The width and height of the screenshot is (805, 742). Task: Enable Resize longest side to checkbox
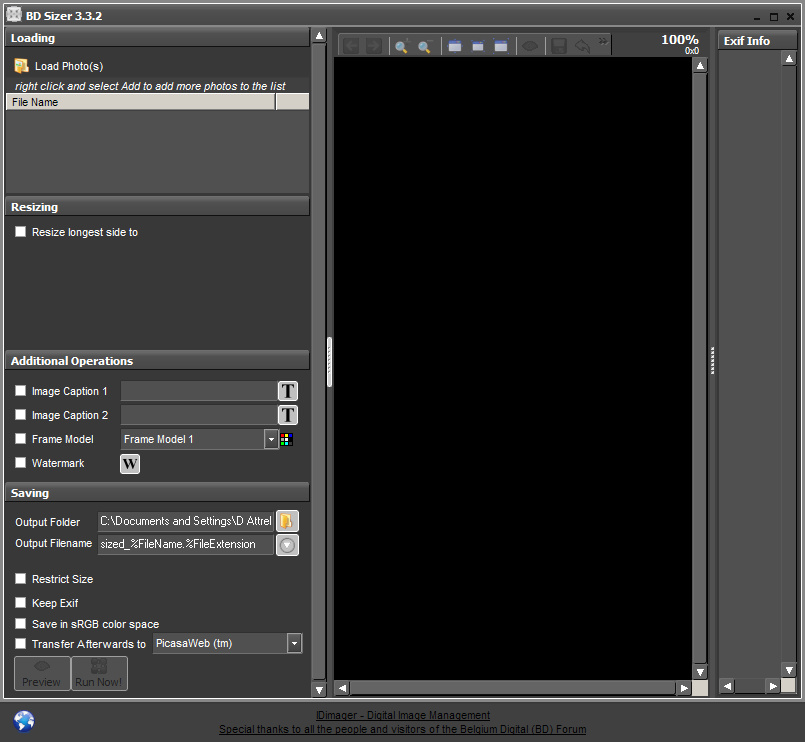(21, 232)
